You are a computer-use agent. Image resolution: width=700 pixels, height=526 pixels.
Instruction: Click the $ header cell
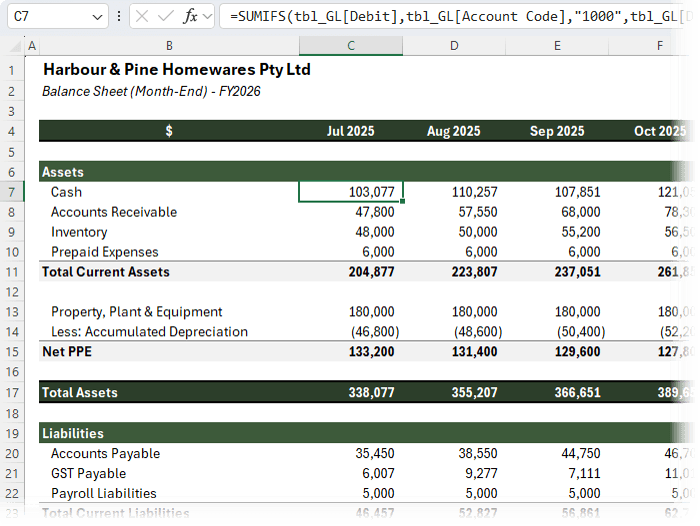coord(169,131)
